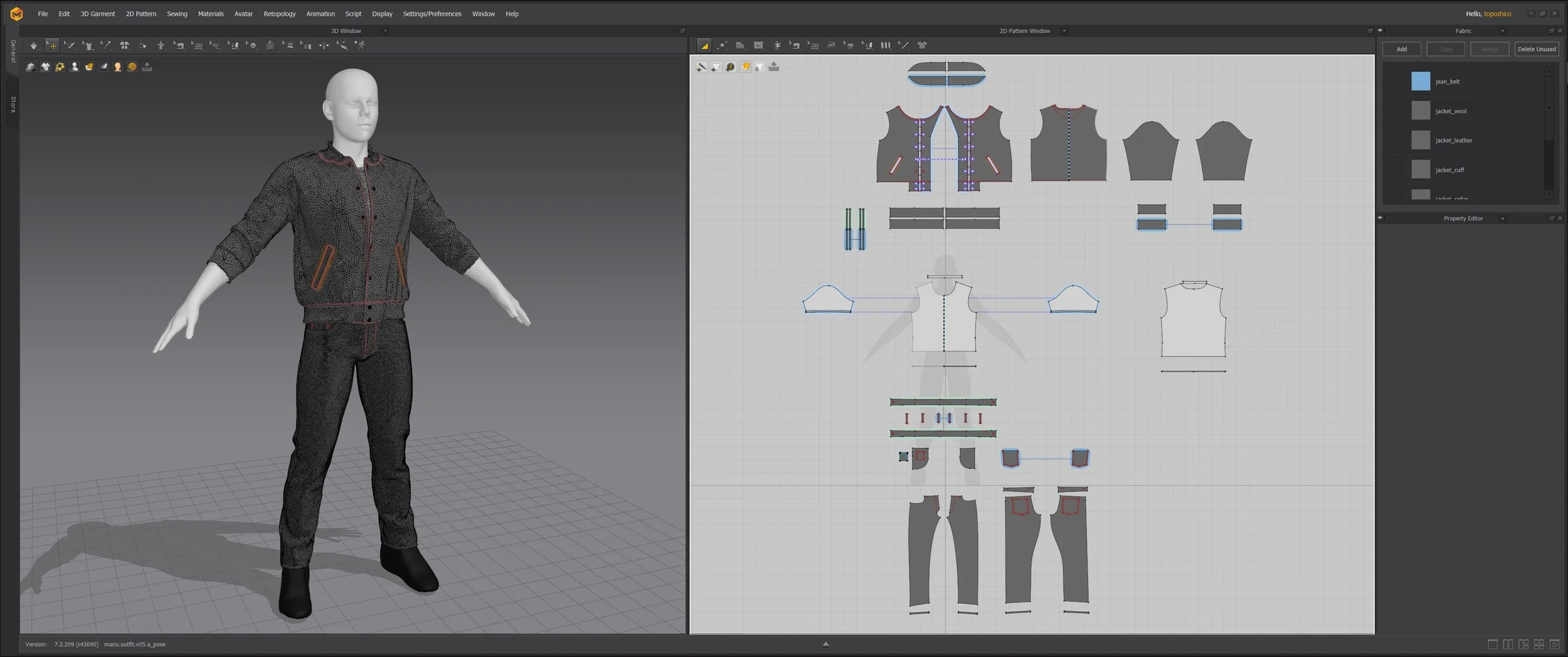Image resolution: width=1568 pixels, height=657 pixels.
Task: Click the Fit Avatar walking figure tool
Action: pos(360,45)
